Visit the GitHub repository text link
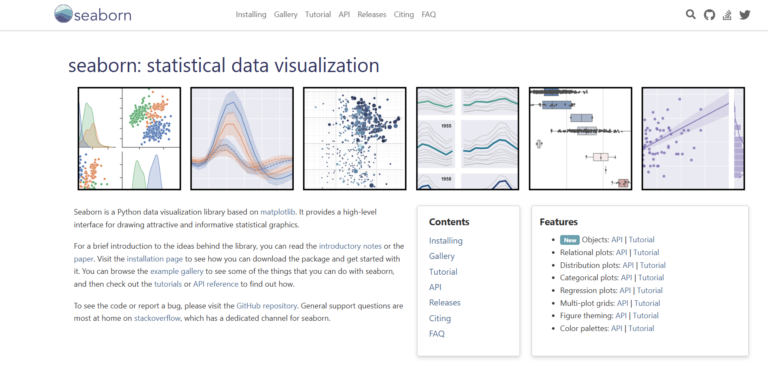Viewport: 768px width, 366px height. [x=267, y=306]
